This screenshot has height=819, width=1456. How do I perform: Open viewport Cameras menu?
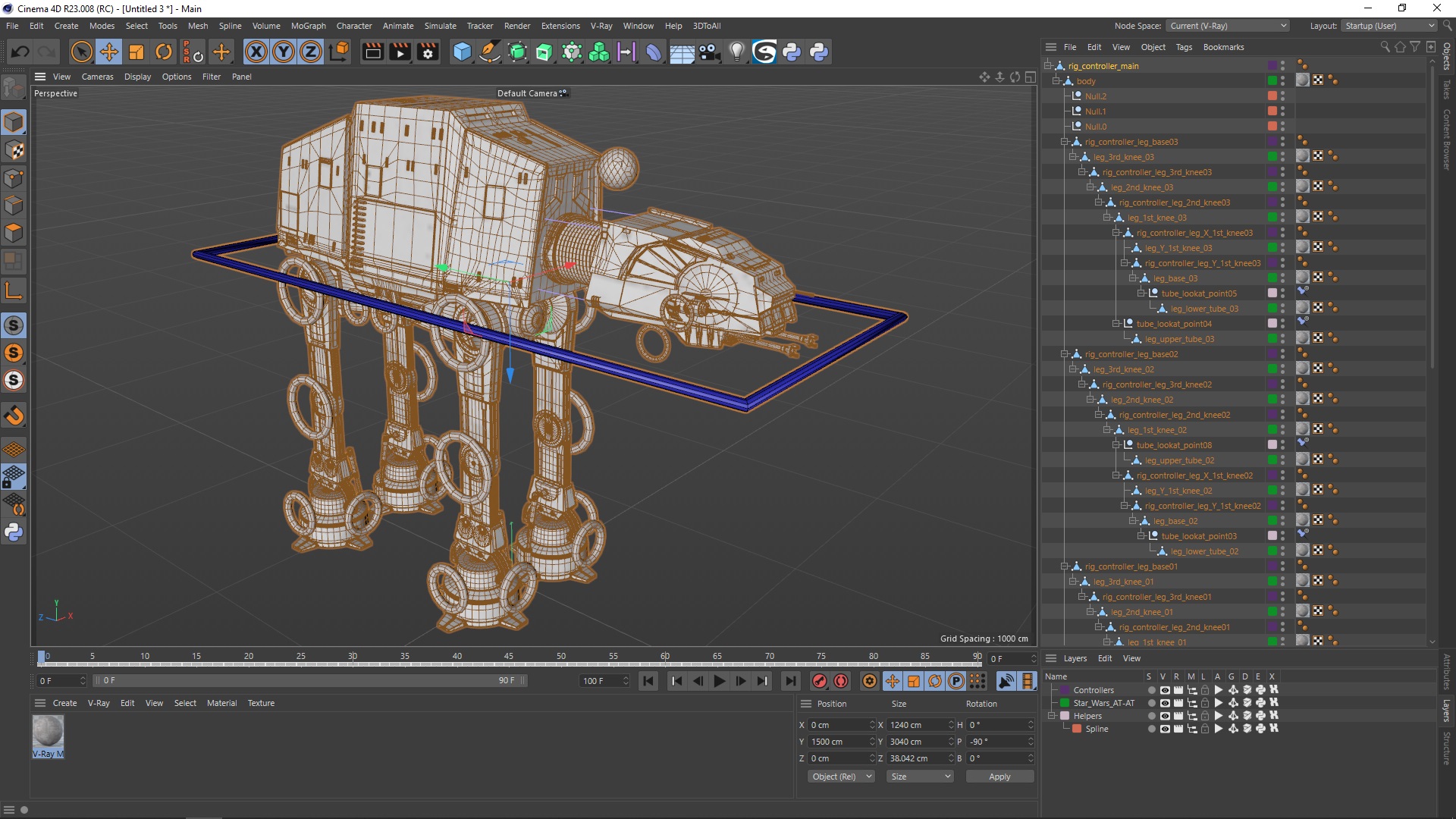click(97, 77)
